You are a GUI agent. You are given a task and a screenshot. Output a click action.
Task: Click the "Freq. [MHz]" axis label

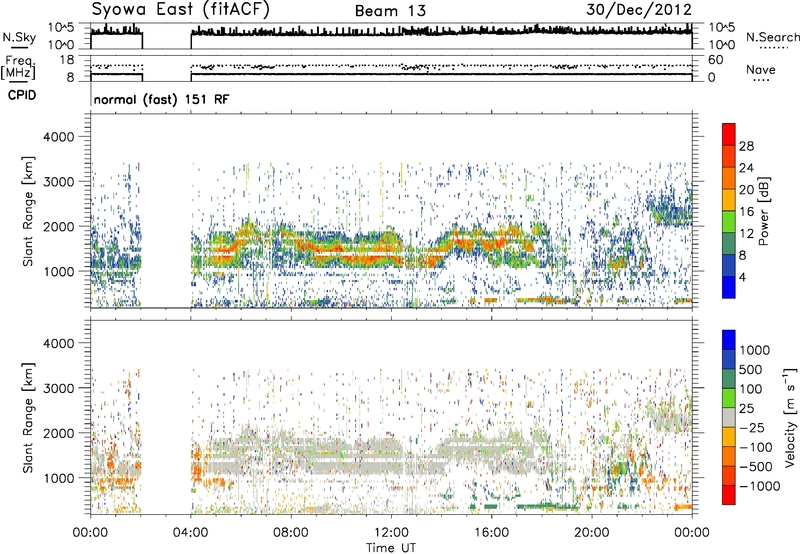18,68
